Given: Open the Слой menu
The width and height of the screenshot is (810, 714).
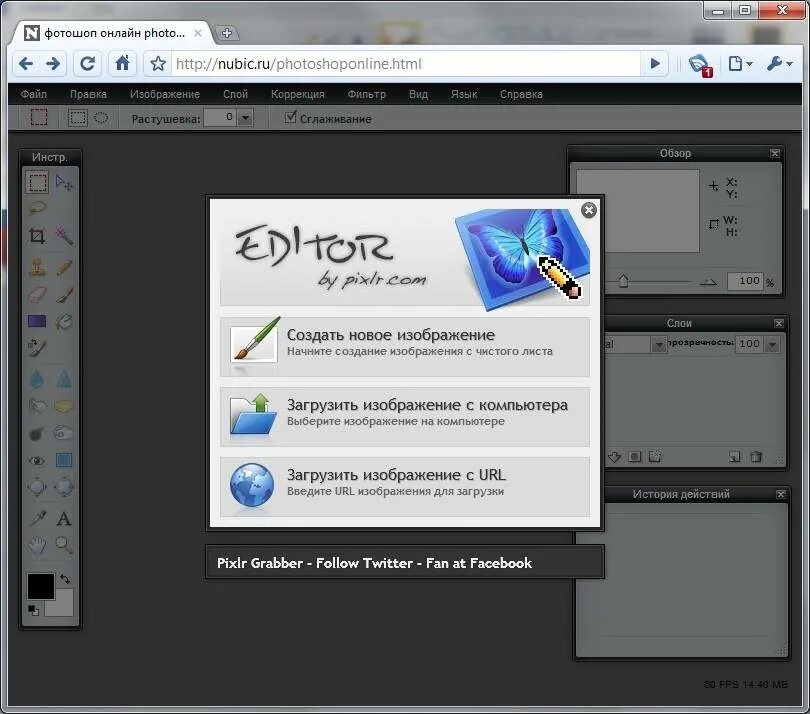Looking at the screenshot, I should [236, 94].
